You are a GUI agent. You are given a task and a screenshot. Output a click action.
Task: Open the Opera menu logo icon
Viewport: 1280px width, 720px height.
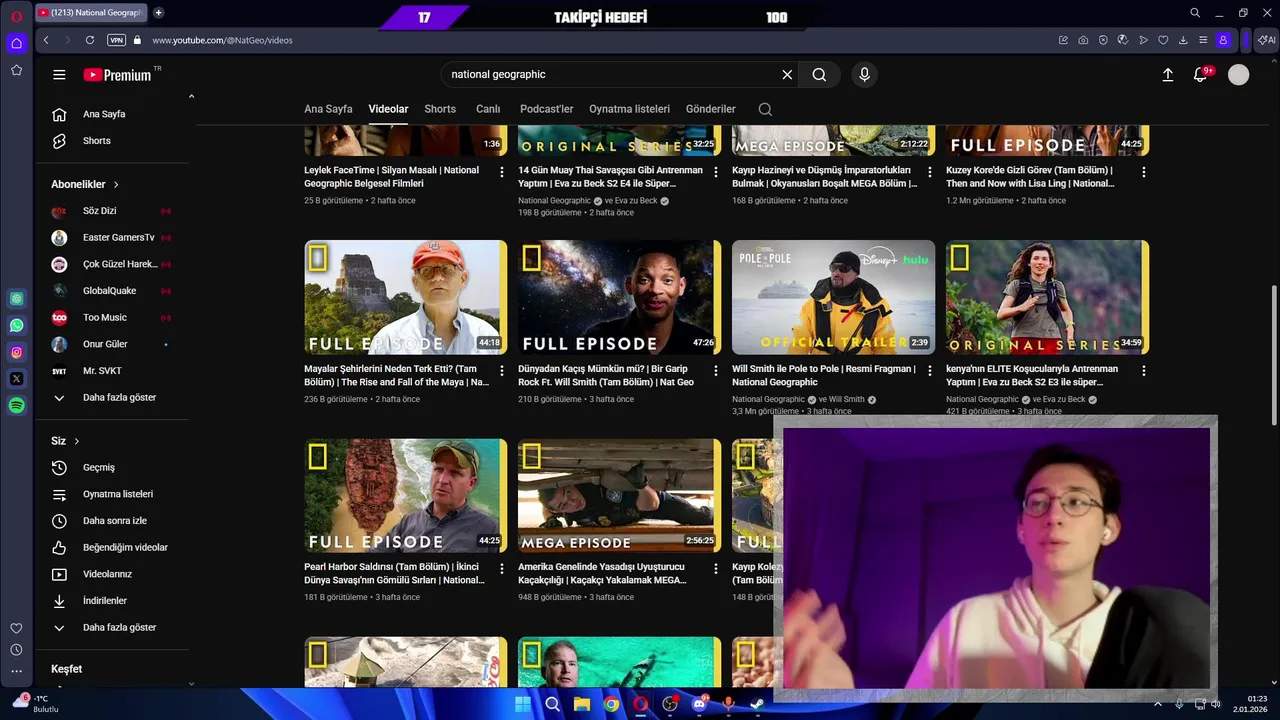(x=16, y=16)
